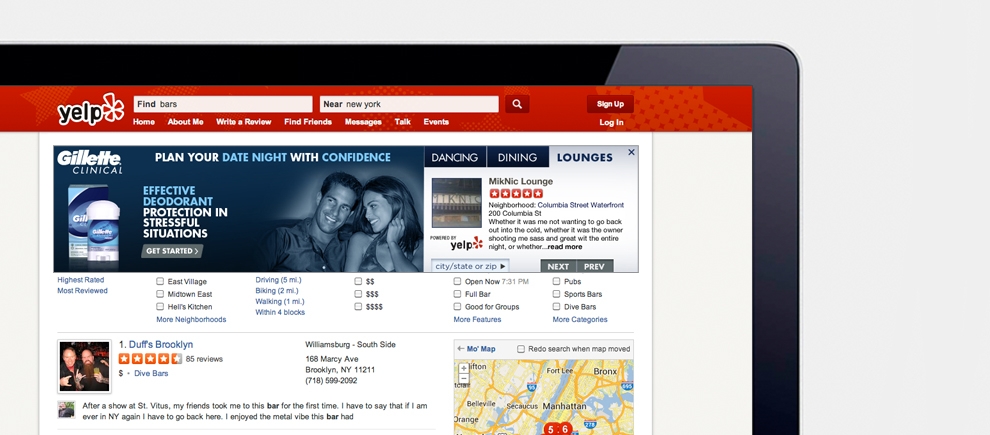Viewport: 990px width, 435px height.
Task: Expand More Neighborhoods list
Action: coord(191,319)
